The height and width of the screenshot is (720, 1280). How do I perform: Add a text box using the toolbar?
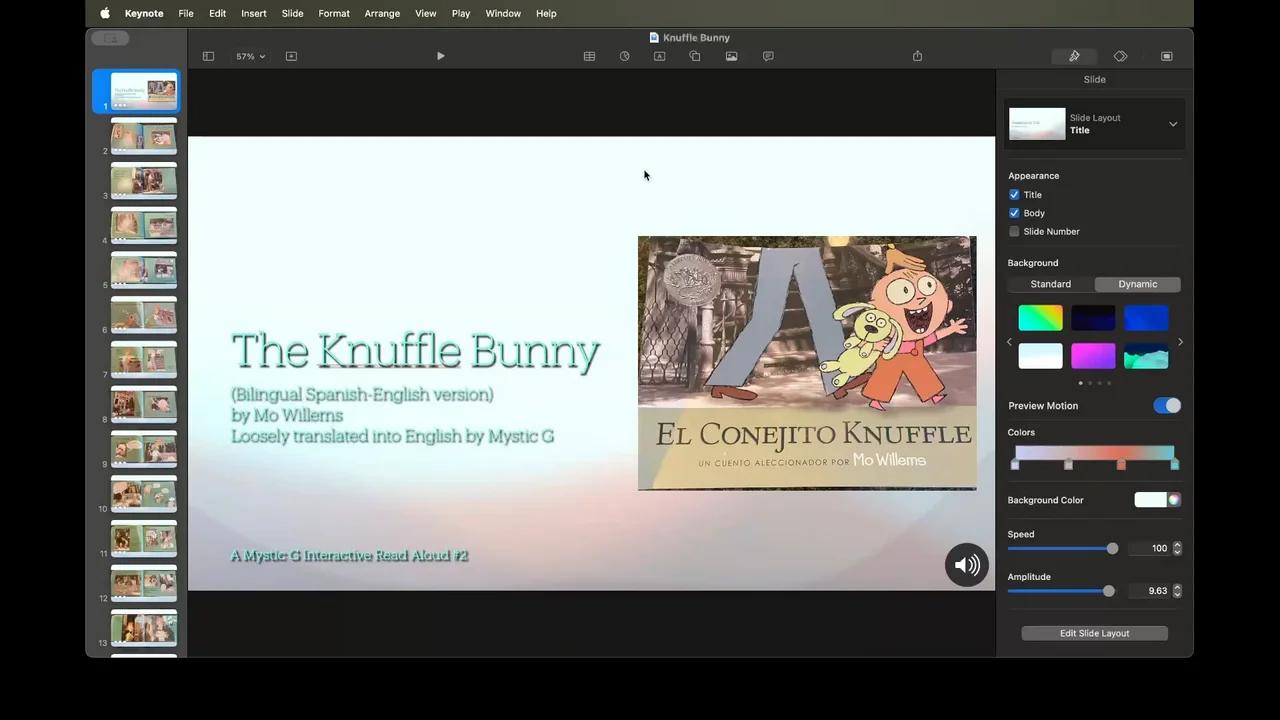click(x=659, y=56)
